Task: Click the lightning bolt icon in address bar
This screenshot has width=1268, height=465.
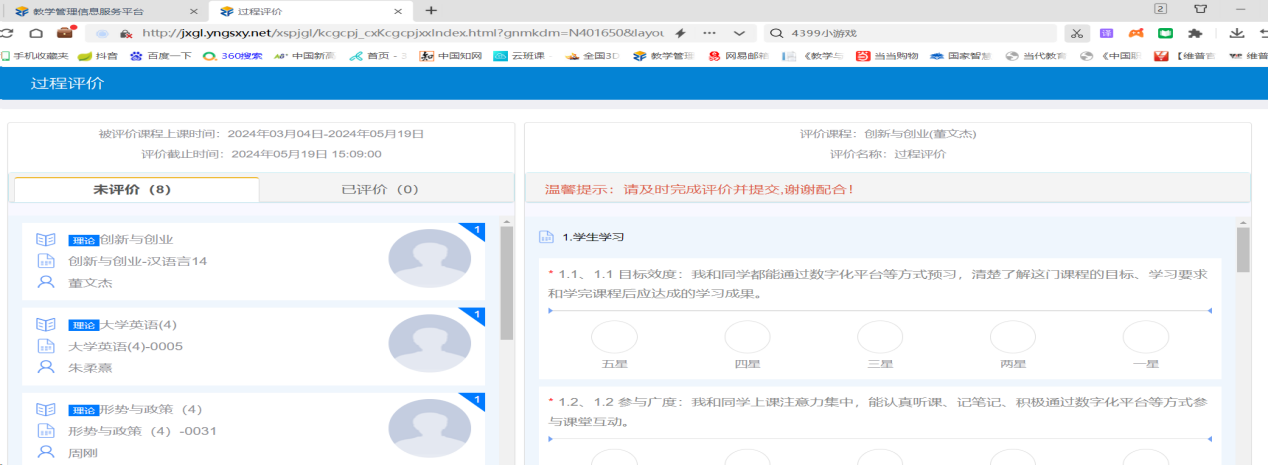Action: (680, 33)
